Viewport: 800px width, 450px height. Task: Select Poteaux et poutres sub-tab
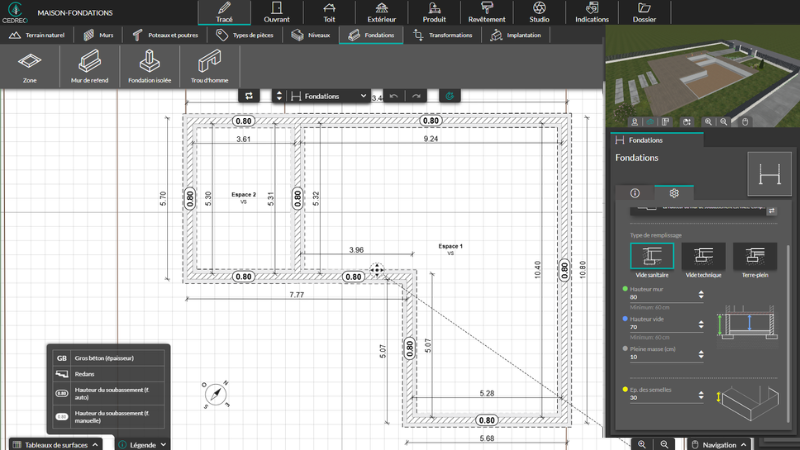point(165,35)
